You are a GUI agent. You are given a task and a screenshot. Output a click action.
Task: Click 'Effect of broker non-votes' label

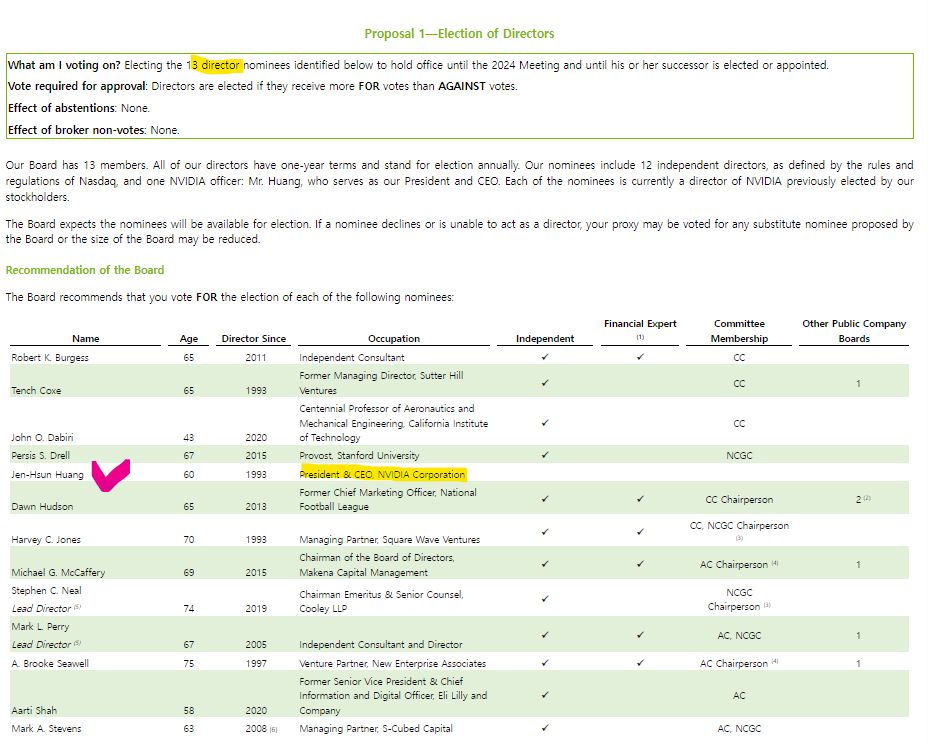click(x=76, y=130)
